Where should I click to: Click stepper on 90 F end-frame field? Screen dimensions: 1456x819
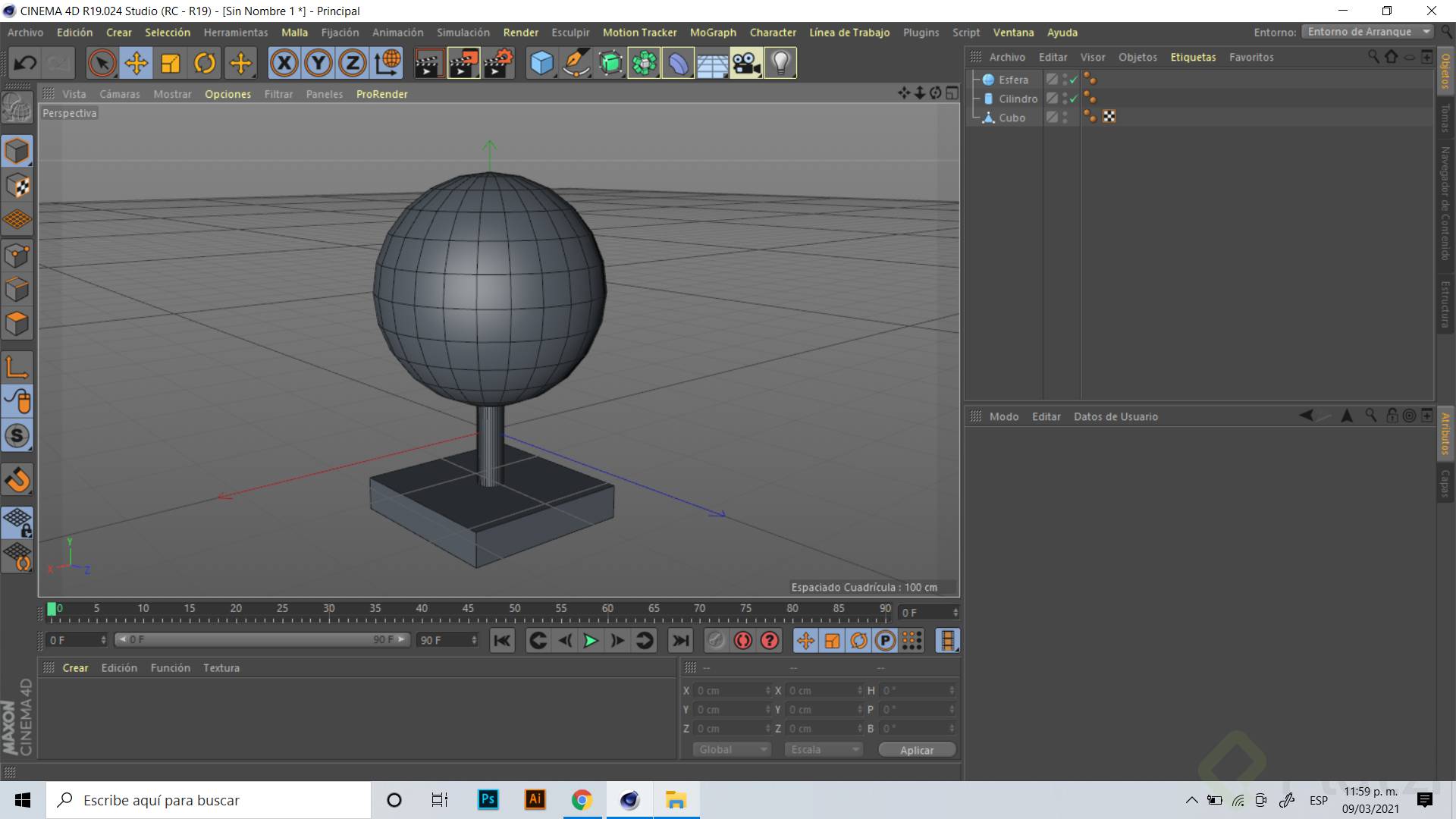pyautogui.click(x=474, y=640)
